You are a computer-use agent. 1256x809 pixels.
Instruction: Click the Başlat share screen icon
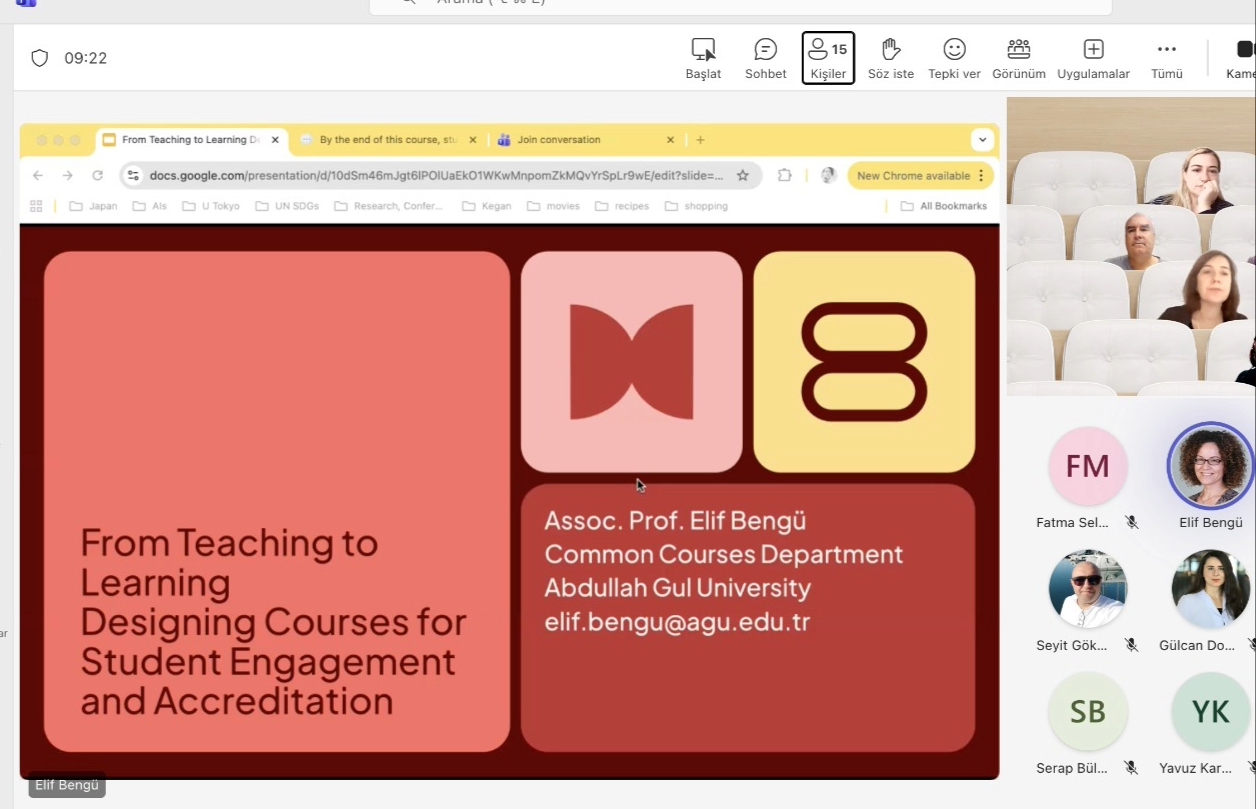click(x=703, y=59)
